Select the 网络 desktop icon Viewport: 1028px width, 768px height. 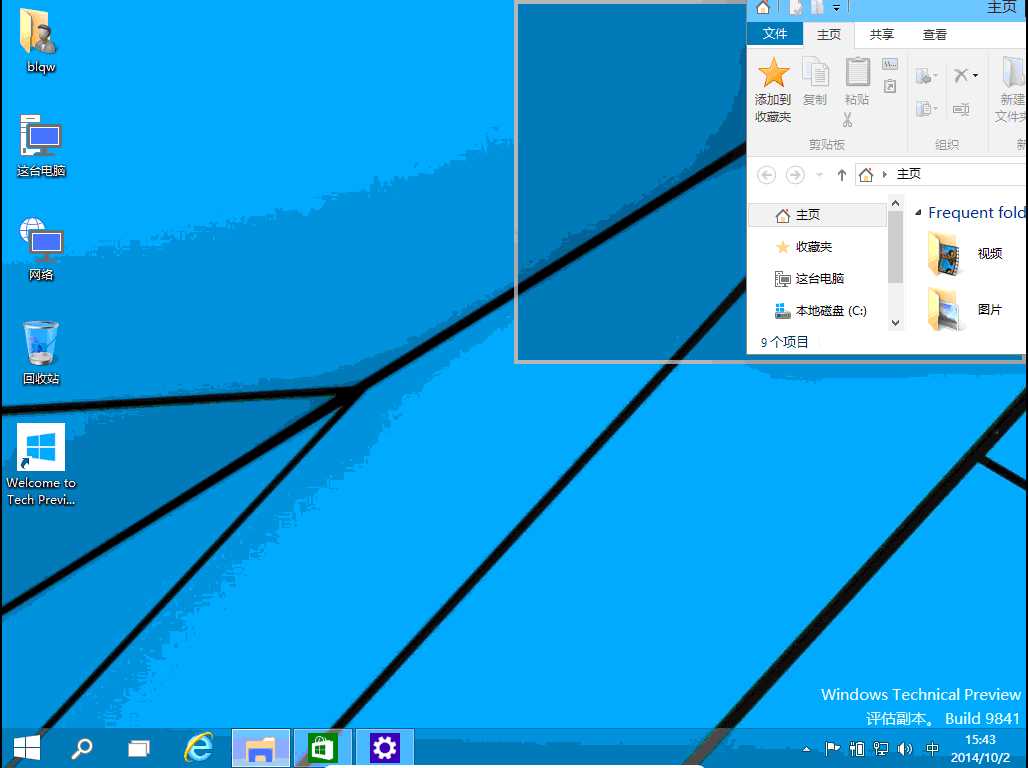[41, 249]
